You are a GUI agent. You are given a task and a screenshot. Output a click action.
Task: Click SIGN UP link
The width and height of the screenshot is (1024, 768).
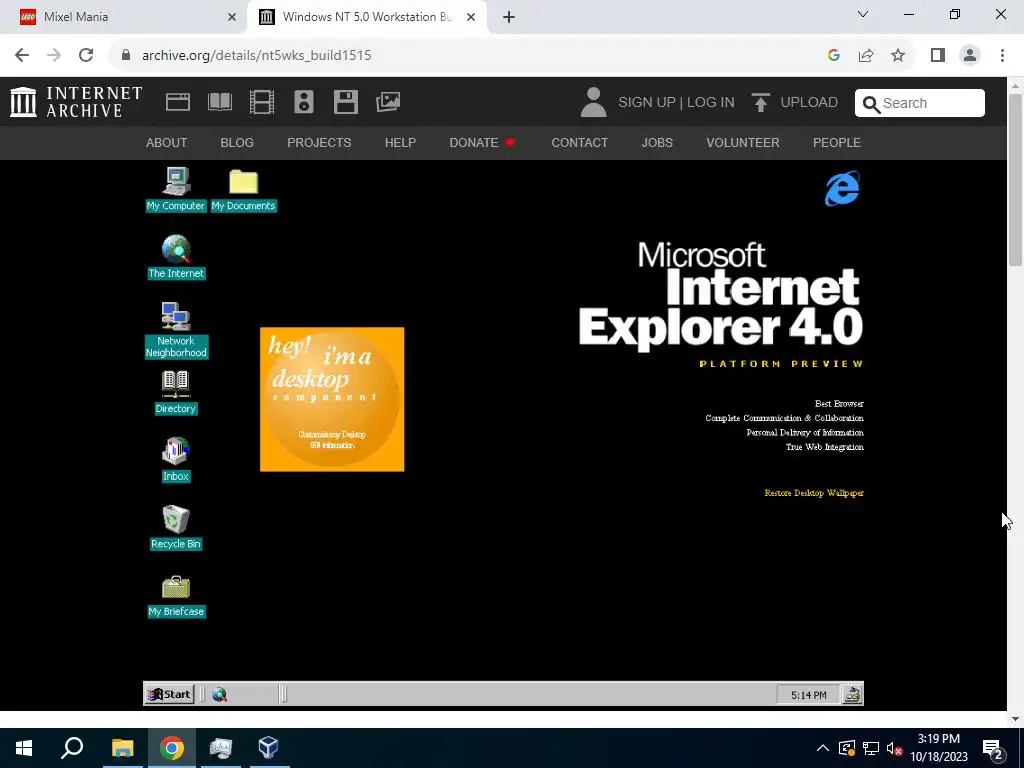(x=647, y=103)
